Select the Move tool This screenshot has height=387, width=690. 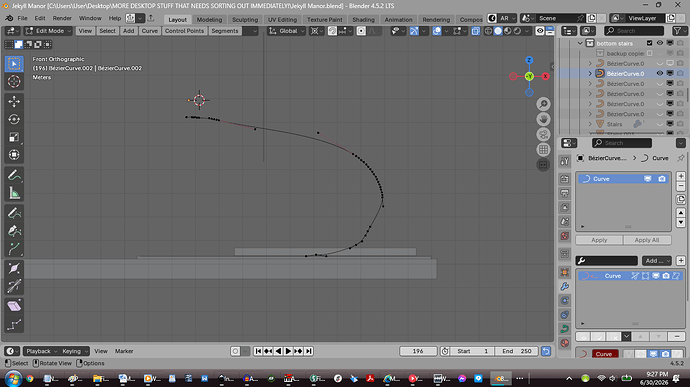[x=14, y=101]
